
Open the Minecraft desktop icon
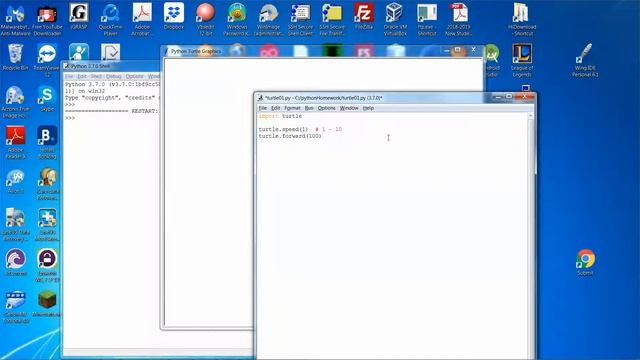pos(47,303)
